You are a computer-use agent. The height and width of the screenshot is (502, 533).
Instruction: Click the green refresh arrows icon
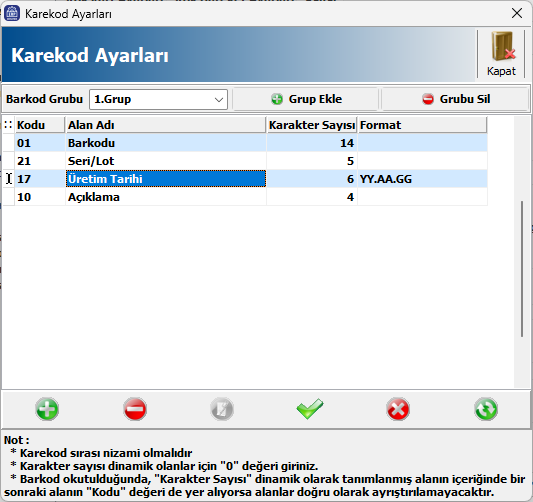point(486,409)
